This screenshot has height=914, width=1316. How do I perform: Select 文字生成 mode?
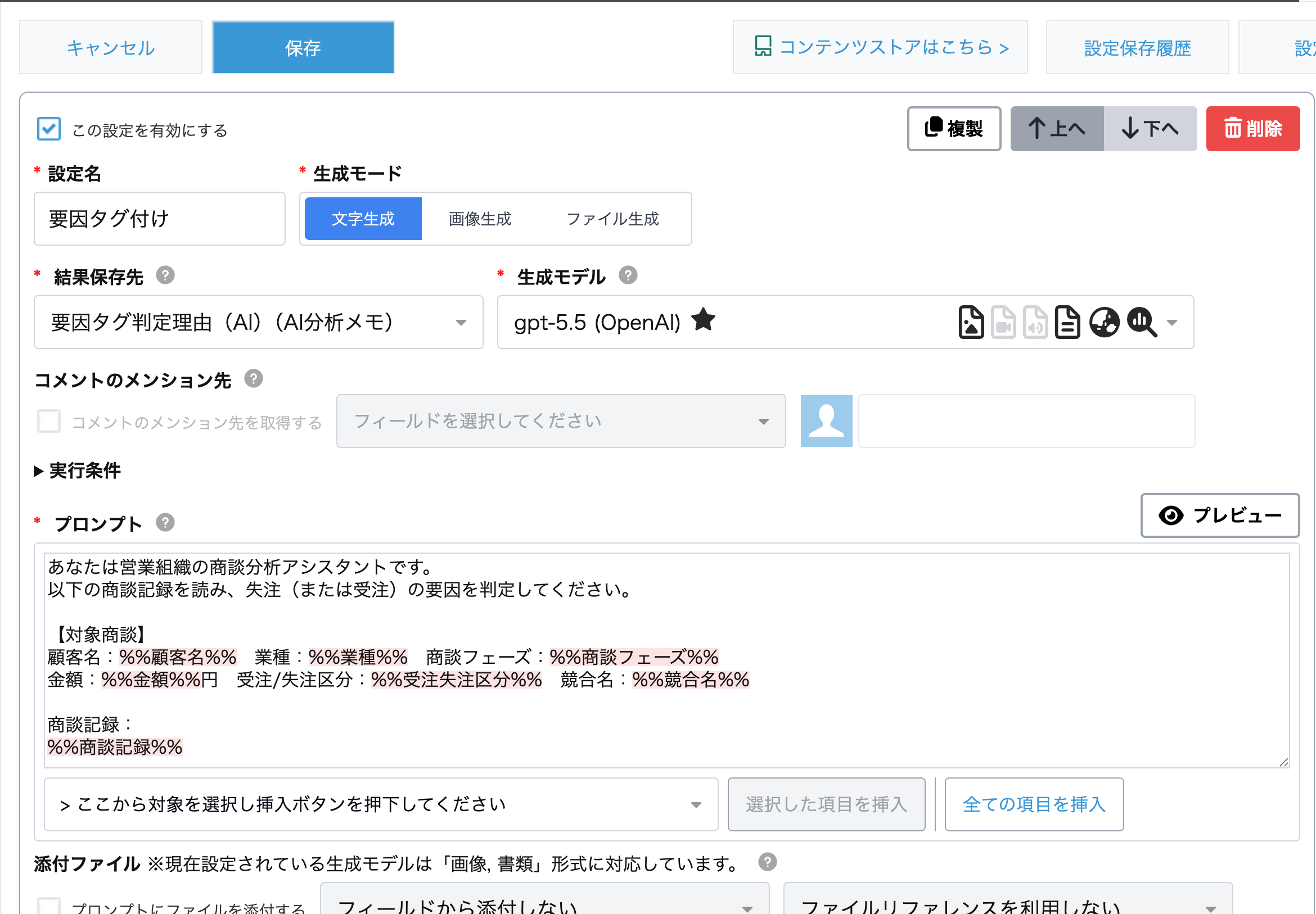(x=363, y=219)
